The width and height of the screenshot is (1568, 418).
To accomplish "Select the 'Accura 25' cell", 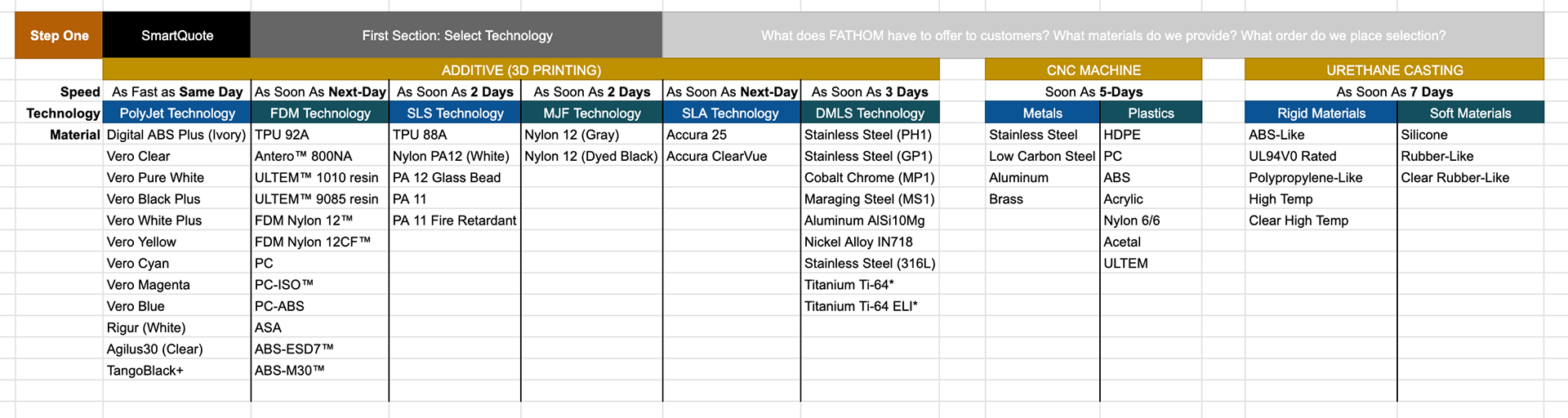I will (x=731, y=134).
